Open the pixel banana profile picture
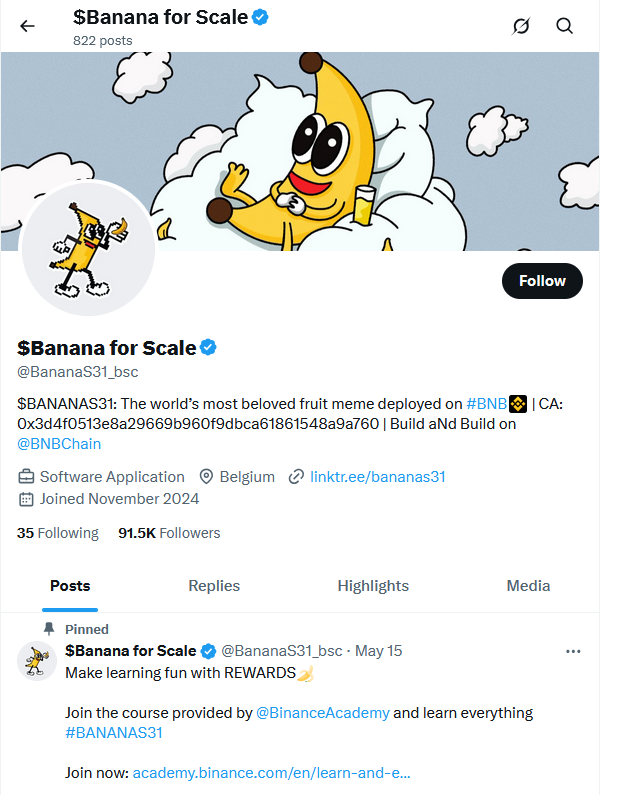 click(88, 248)
